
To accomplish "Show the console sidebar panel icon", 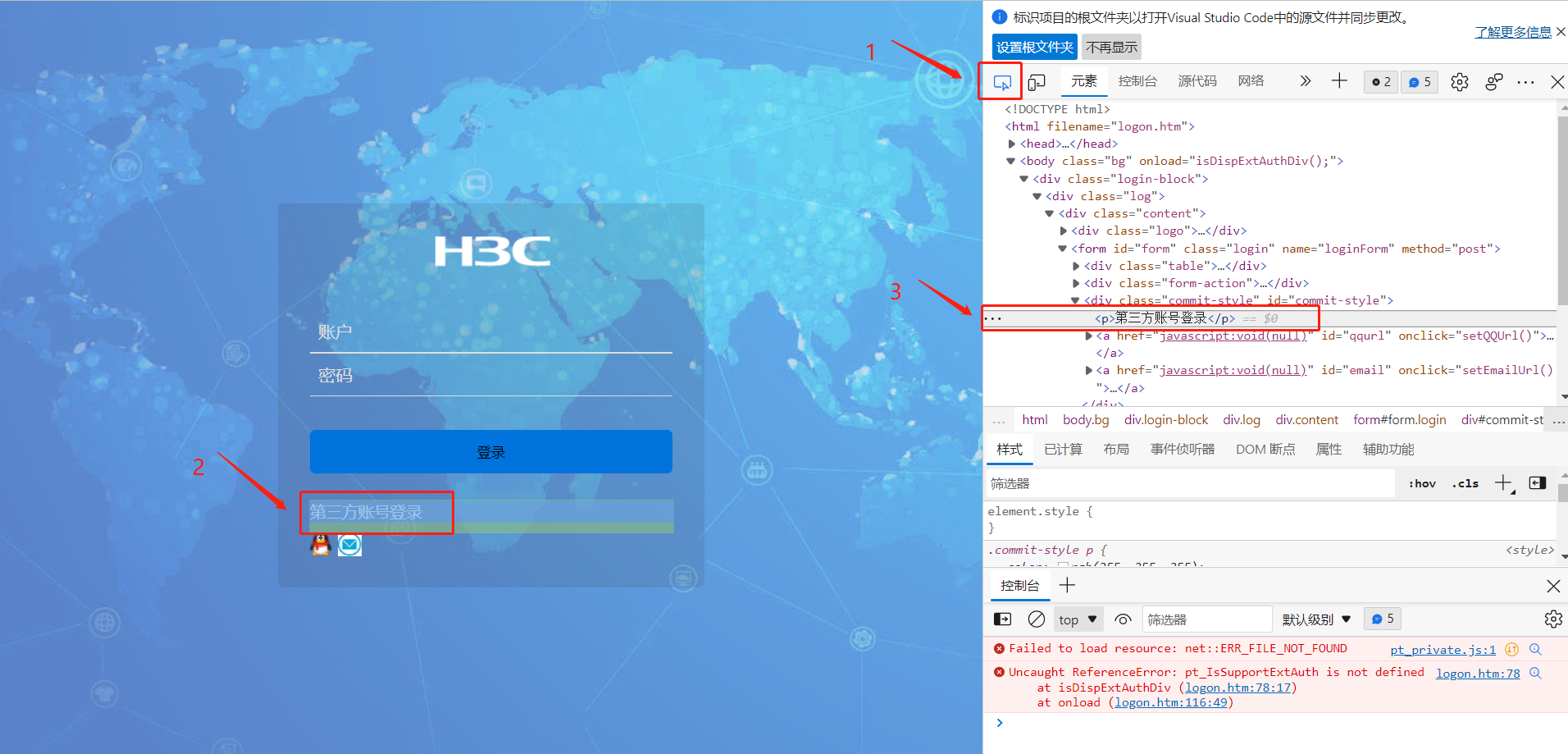I will pyautogui.click(x=1002, y=619).
